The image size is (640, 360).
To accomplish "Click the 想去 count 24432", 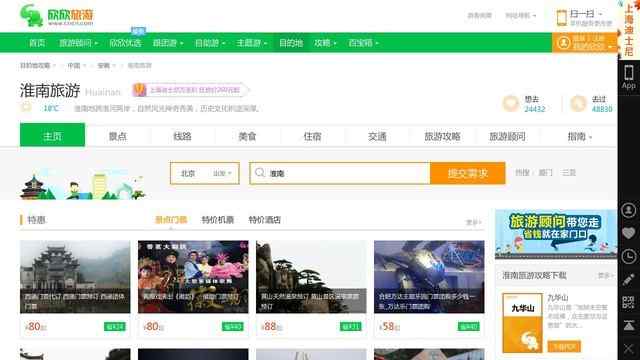I will tap(535, 109).
